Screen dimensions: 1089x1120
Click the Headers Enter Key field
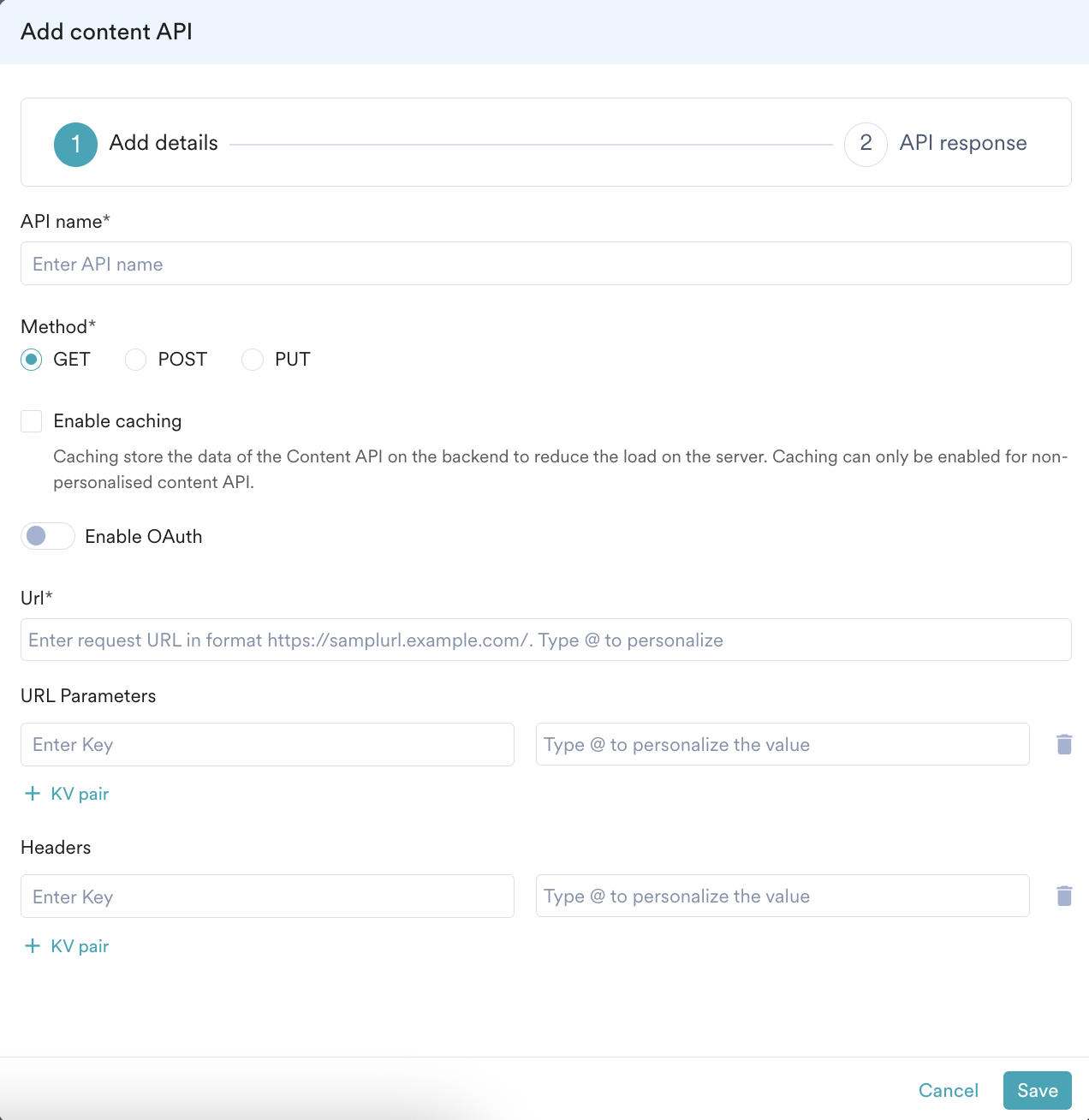(267, 896)
